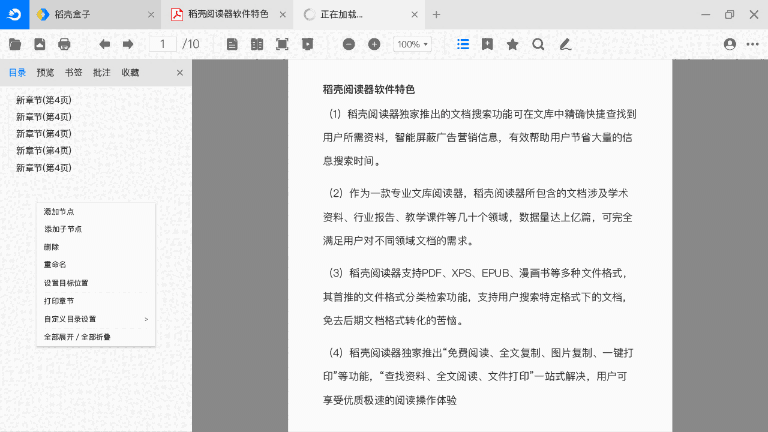Click the zoom out minus button

click(349, 44)
